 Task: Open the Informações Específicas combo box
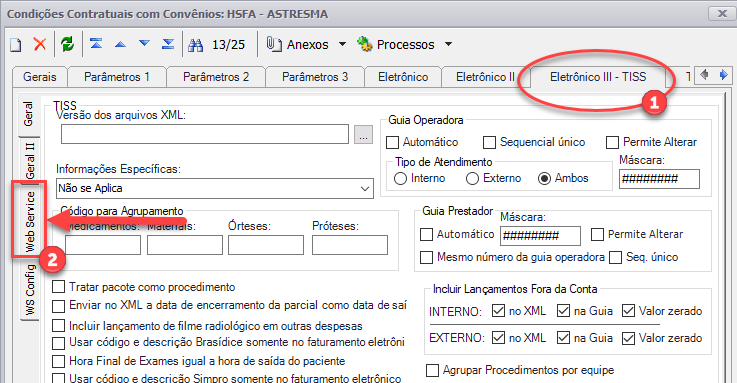215,188
